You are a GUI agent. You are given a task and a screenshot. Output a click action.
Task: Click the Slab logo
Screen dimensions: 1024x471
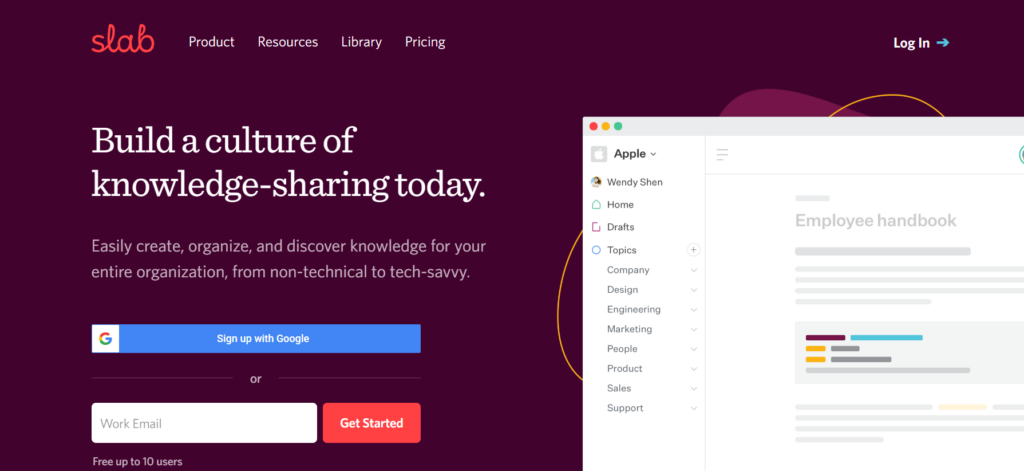tap(123, 41)
